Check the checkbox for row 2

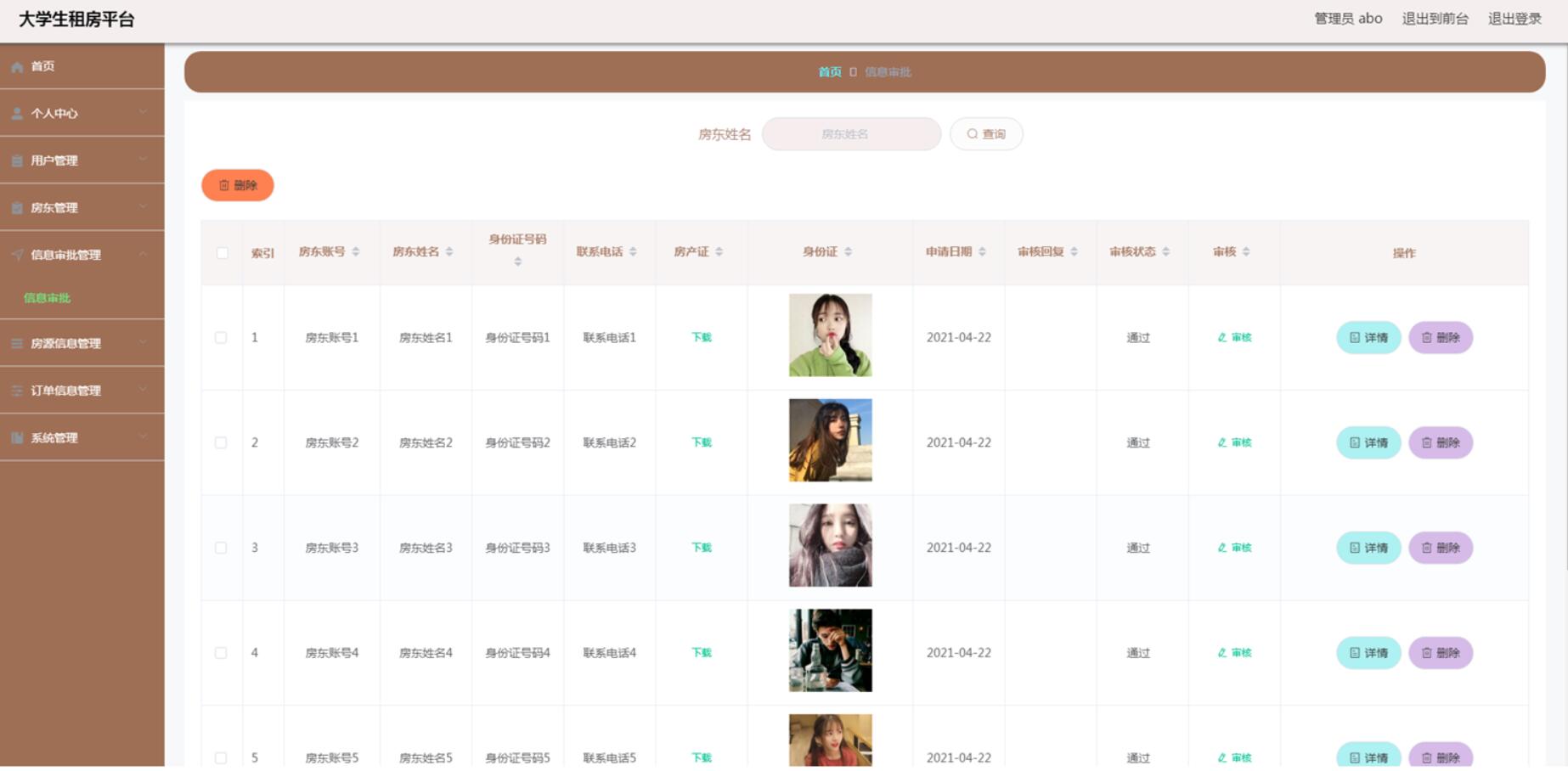coord(221,443)
